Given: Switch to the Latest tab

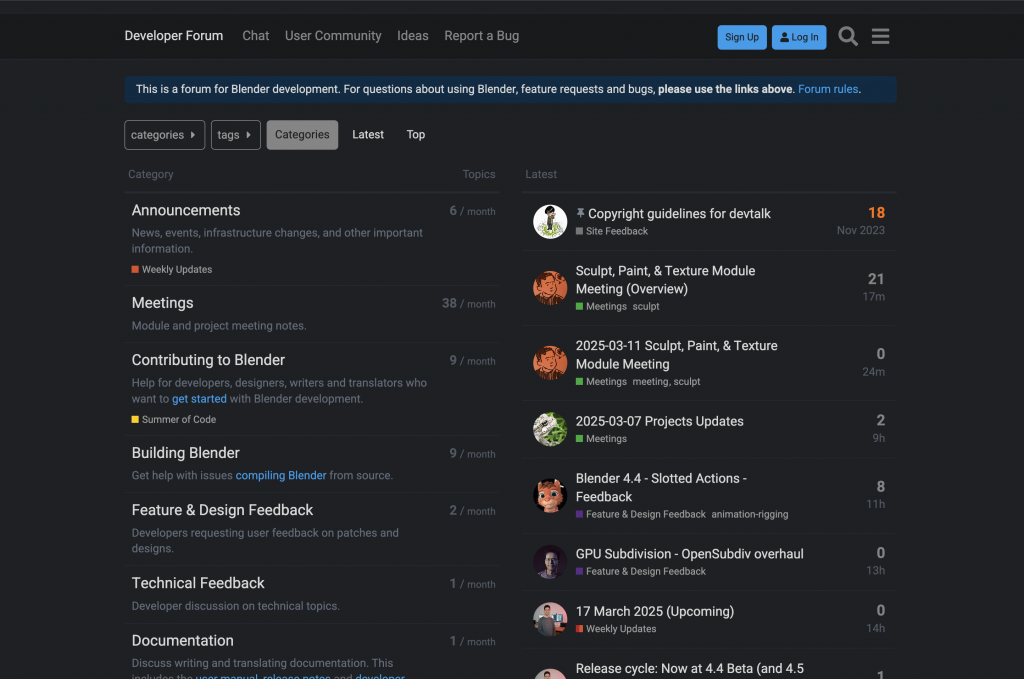Looking at the screenshot, I should click(x=368, y=134).
